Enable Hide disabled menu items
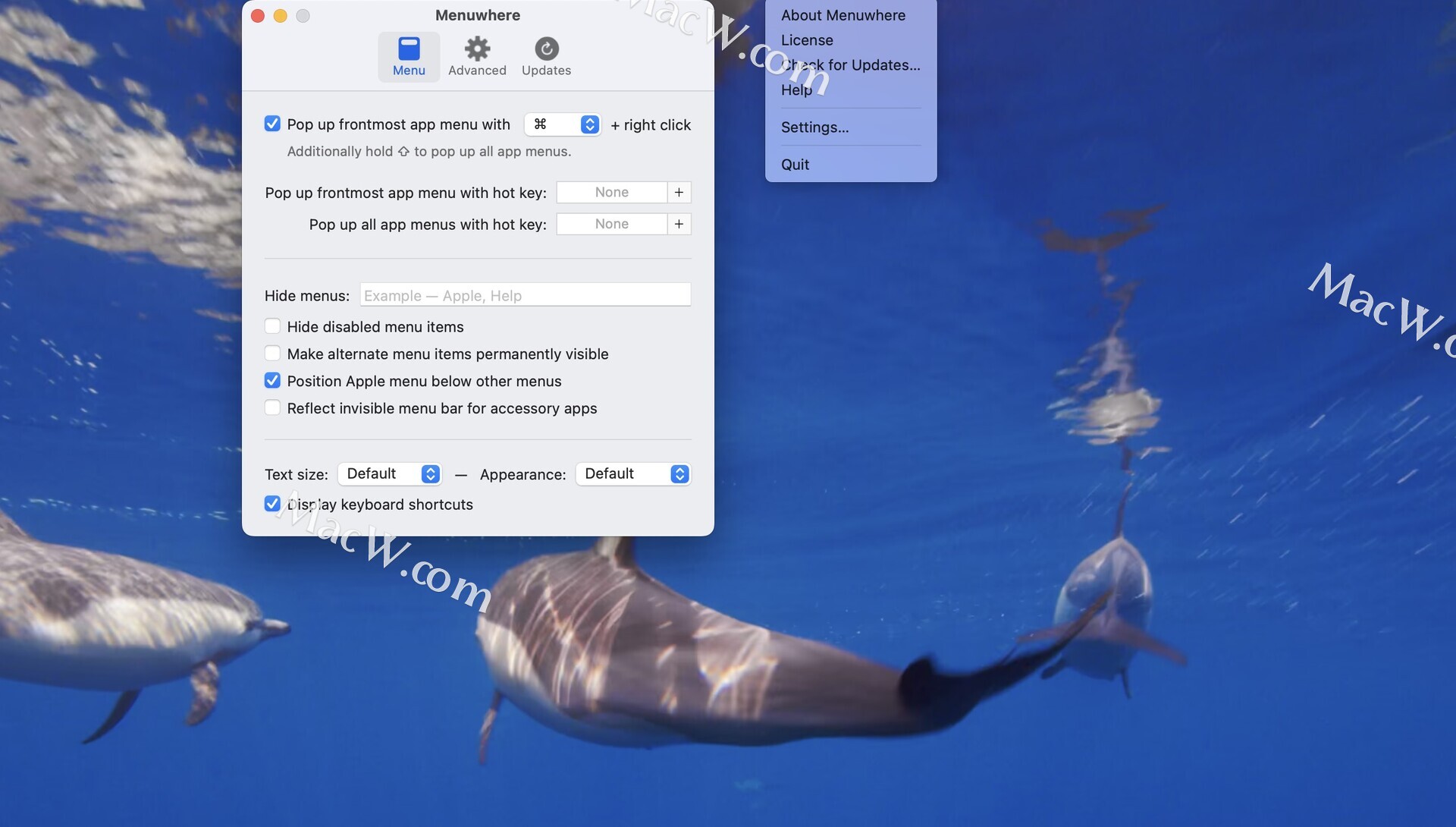This screenshot has width=1456, height=827. [x=272, y=326]
